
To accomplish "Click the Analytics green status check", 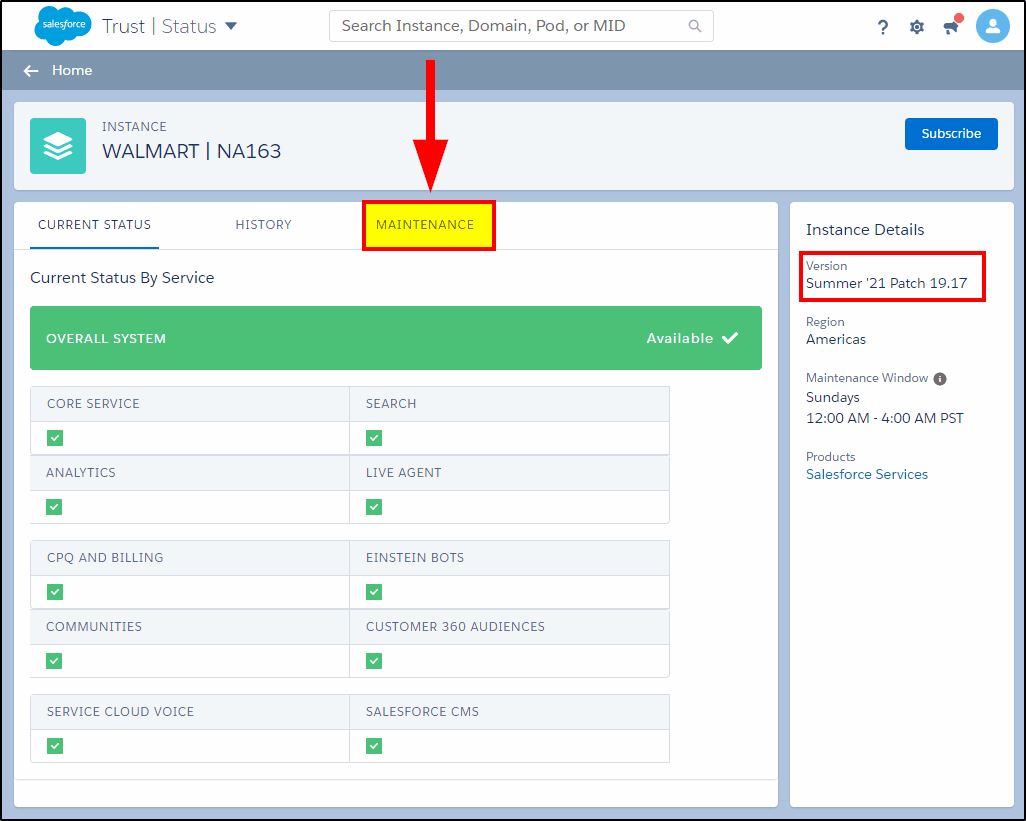I will tap(54, 507).
